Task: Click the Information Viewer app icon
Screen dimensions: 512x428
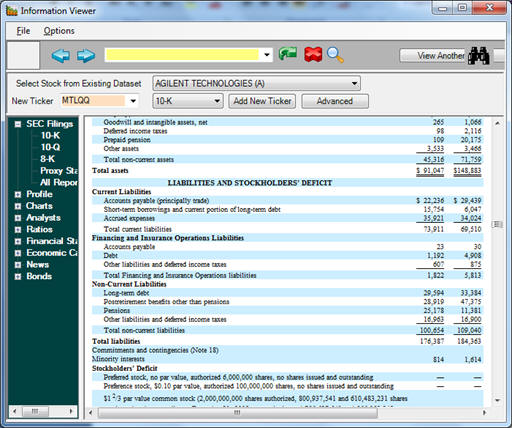Action: click(12, 11)
